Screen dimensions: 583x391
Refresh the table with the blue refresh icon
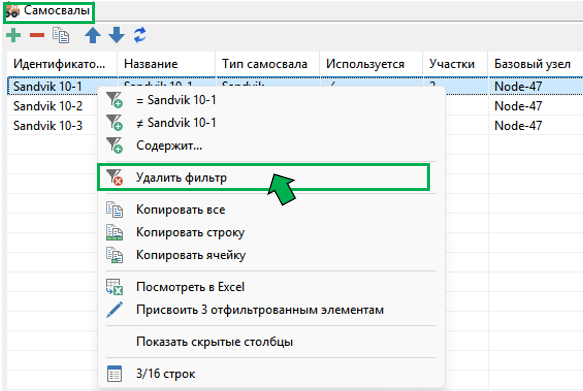[140, 35]
